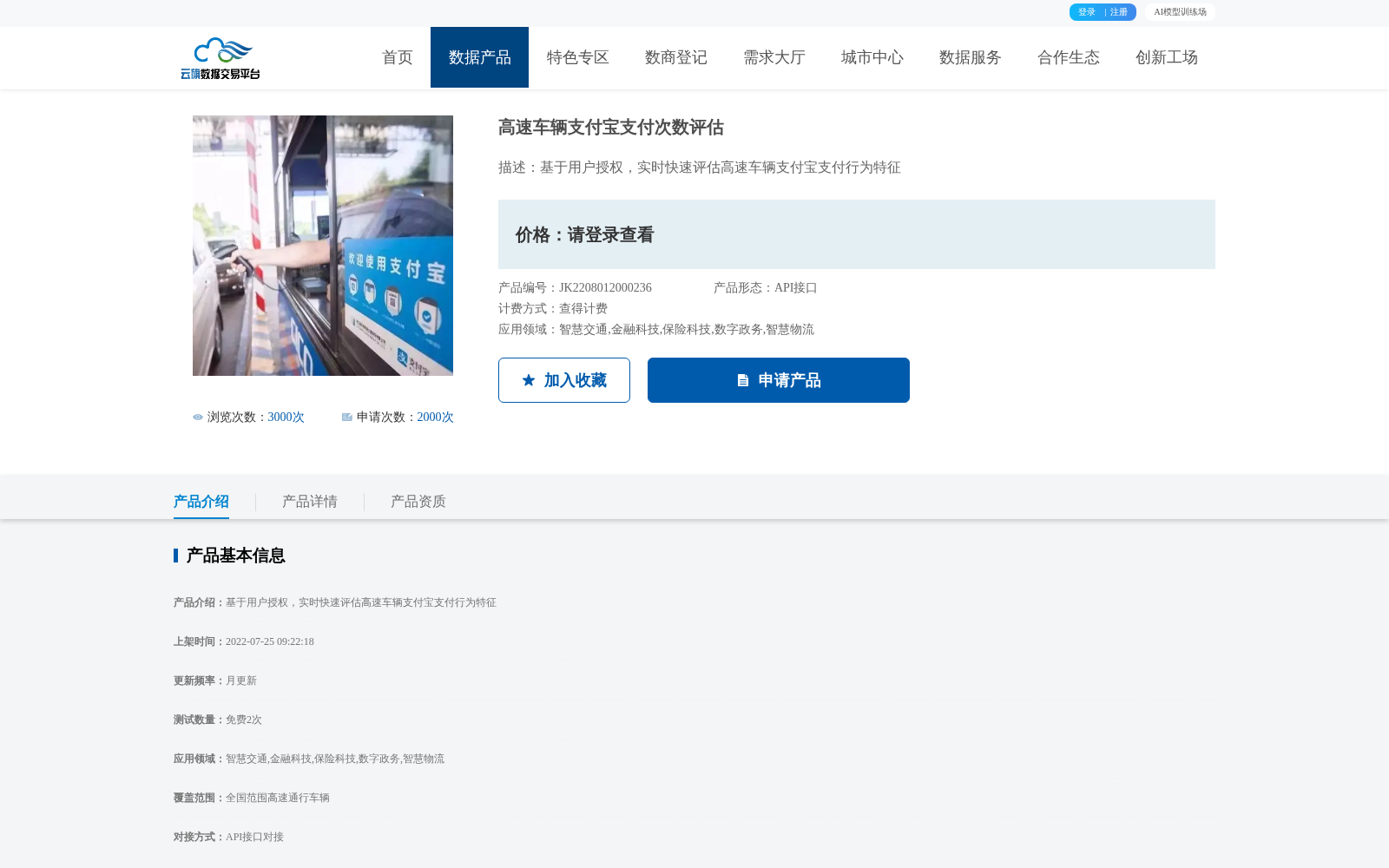Click the Alipay toll booth product image
This screenshot has width=1389, height=868.
click(x=323, y=246)
